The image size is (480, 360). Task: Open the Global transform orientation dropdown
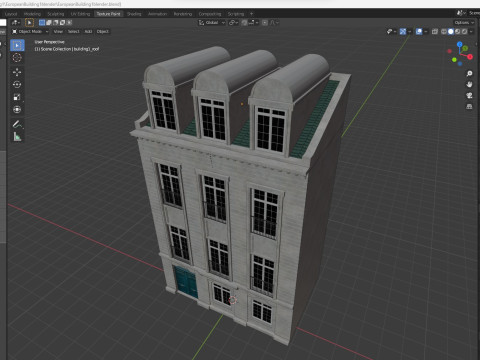212,23
